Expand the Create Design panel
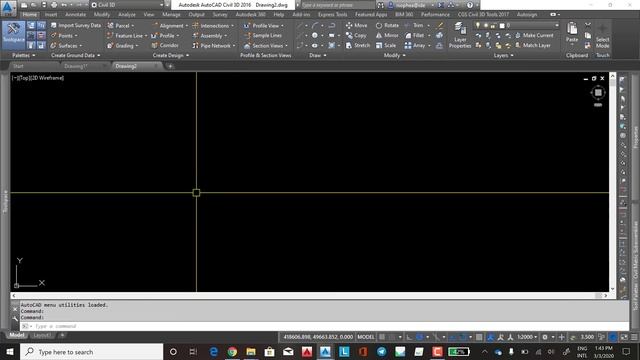 (x=171, y=56)
